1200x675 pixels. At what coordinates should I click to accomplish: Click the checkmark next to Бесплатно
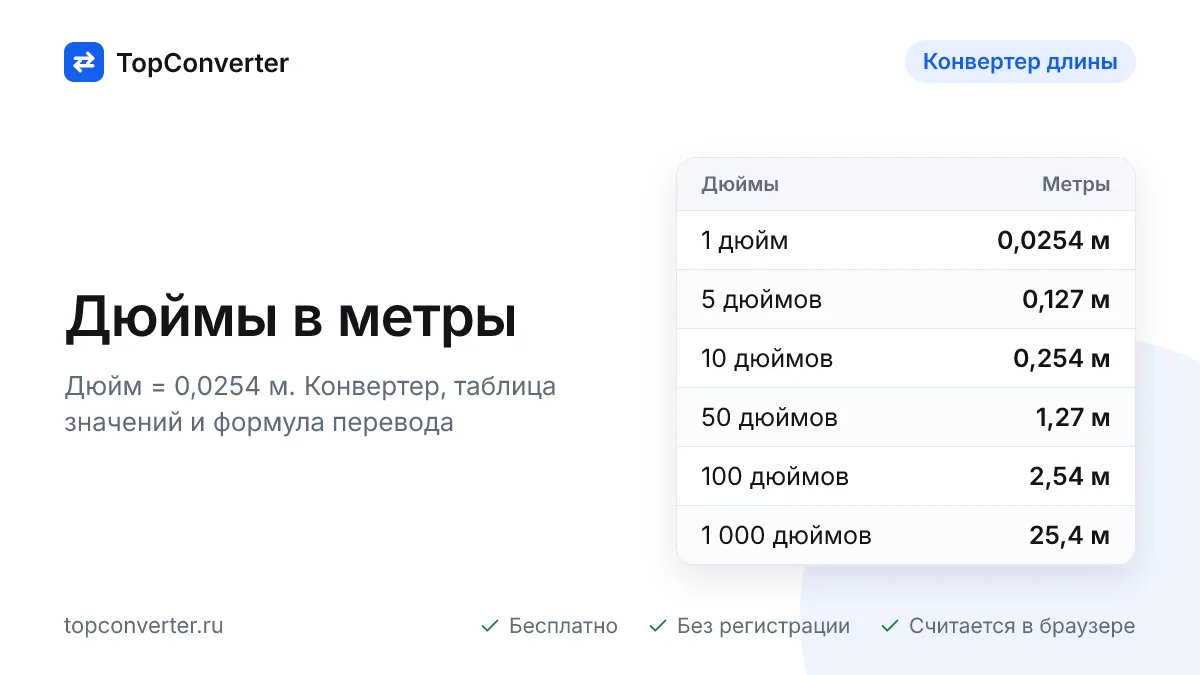click(490, 626)
